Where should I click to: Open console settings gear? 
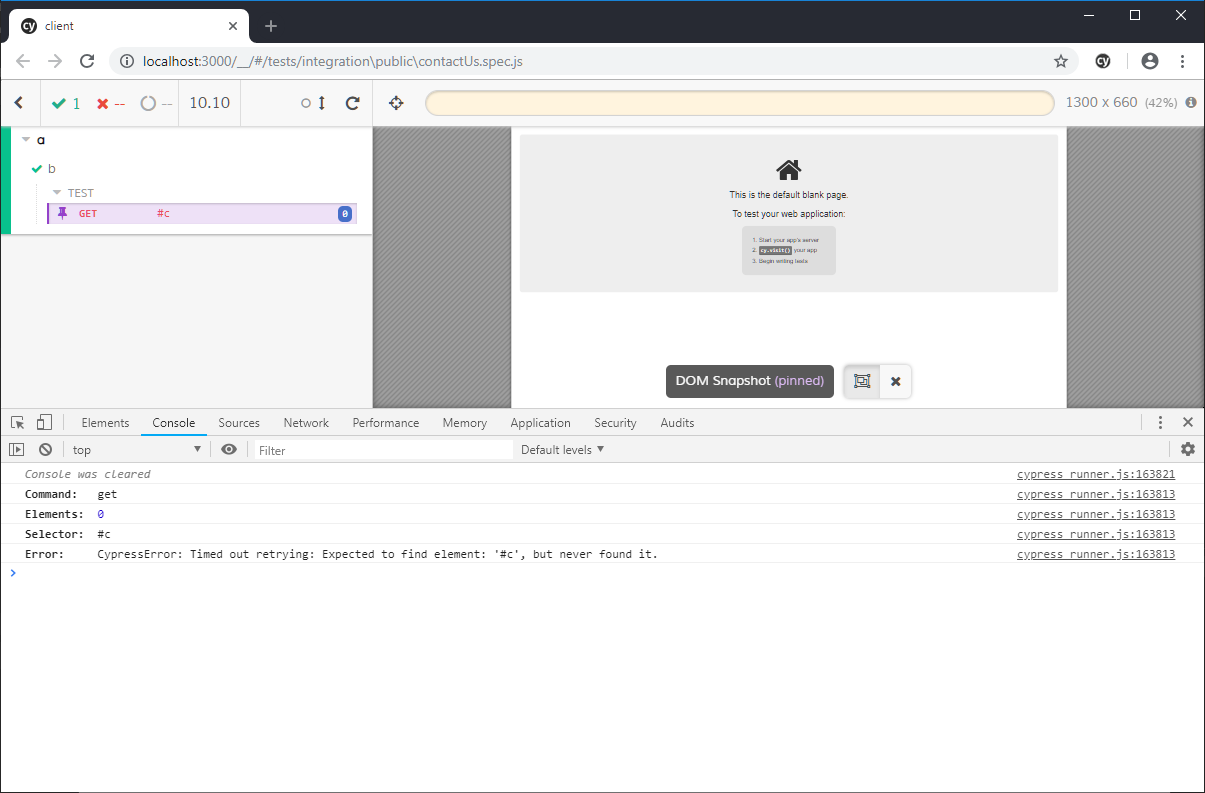point(1188,450)
